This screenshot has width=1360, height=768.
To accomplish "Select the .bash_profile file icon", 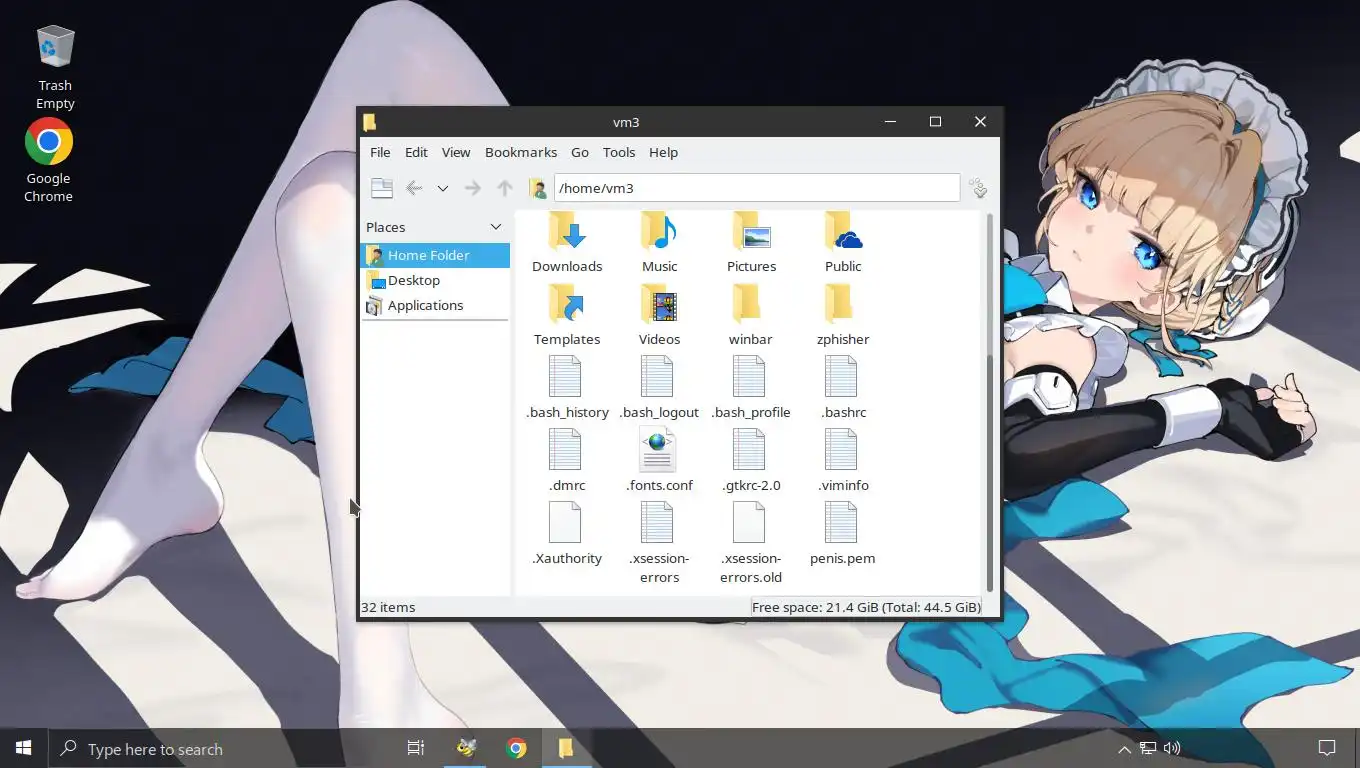I will [x=749, y=377].
